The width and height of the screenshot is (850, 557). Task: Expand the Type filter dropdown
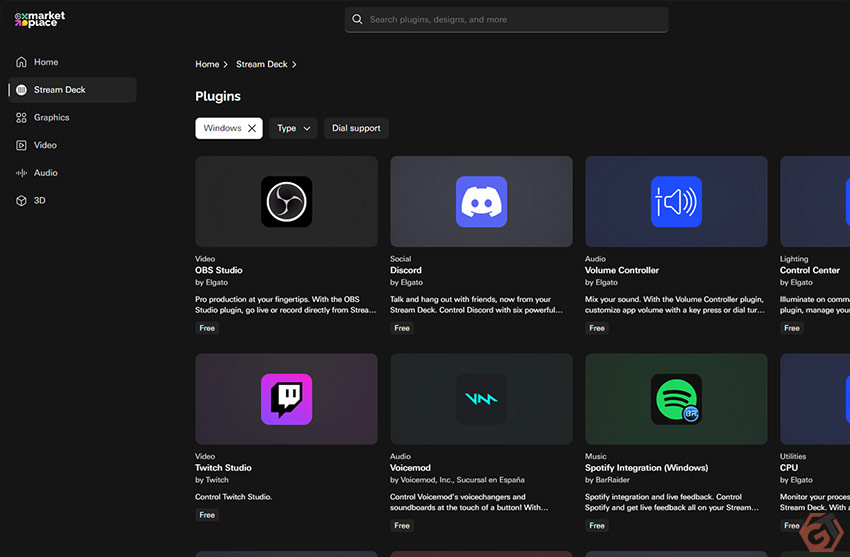tap(293, 128)
